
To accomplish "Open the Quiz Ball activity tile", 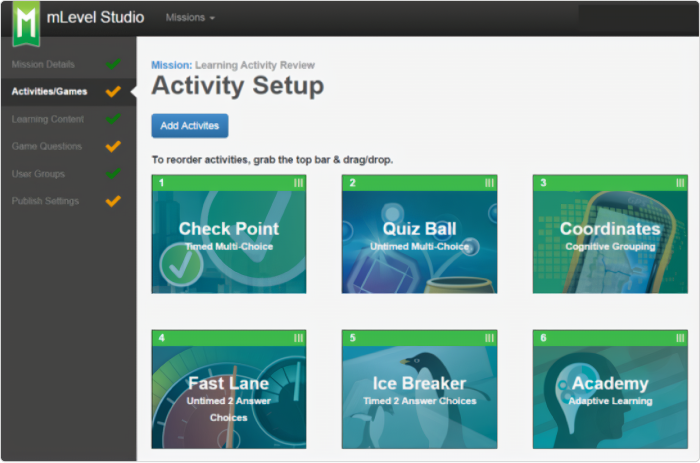I will tap(419, 241).
